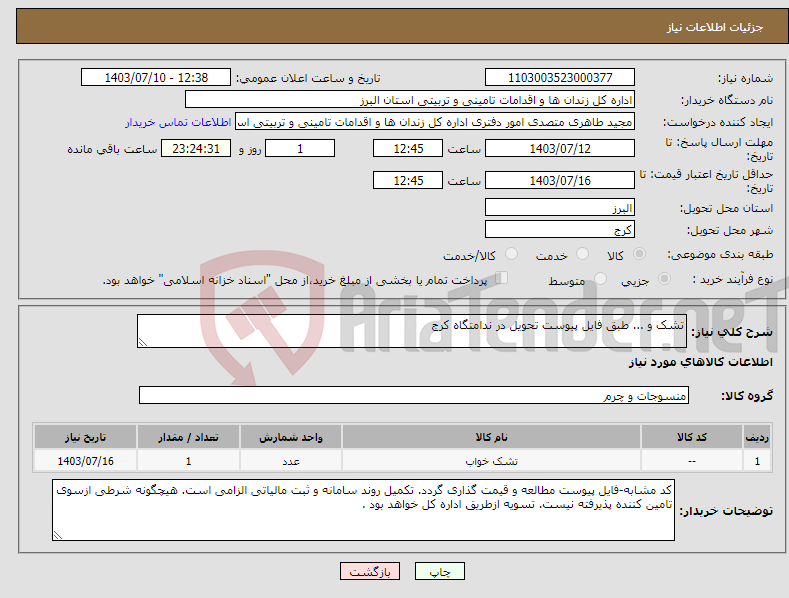This screenshot has height=598, width=789.
Task: Click the نوع فرآیند خرید label
Action: [x=733, y=279]
